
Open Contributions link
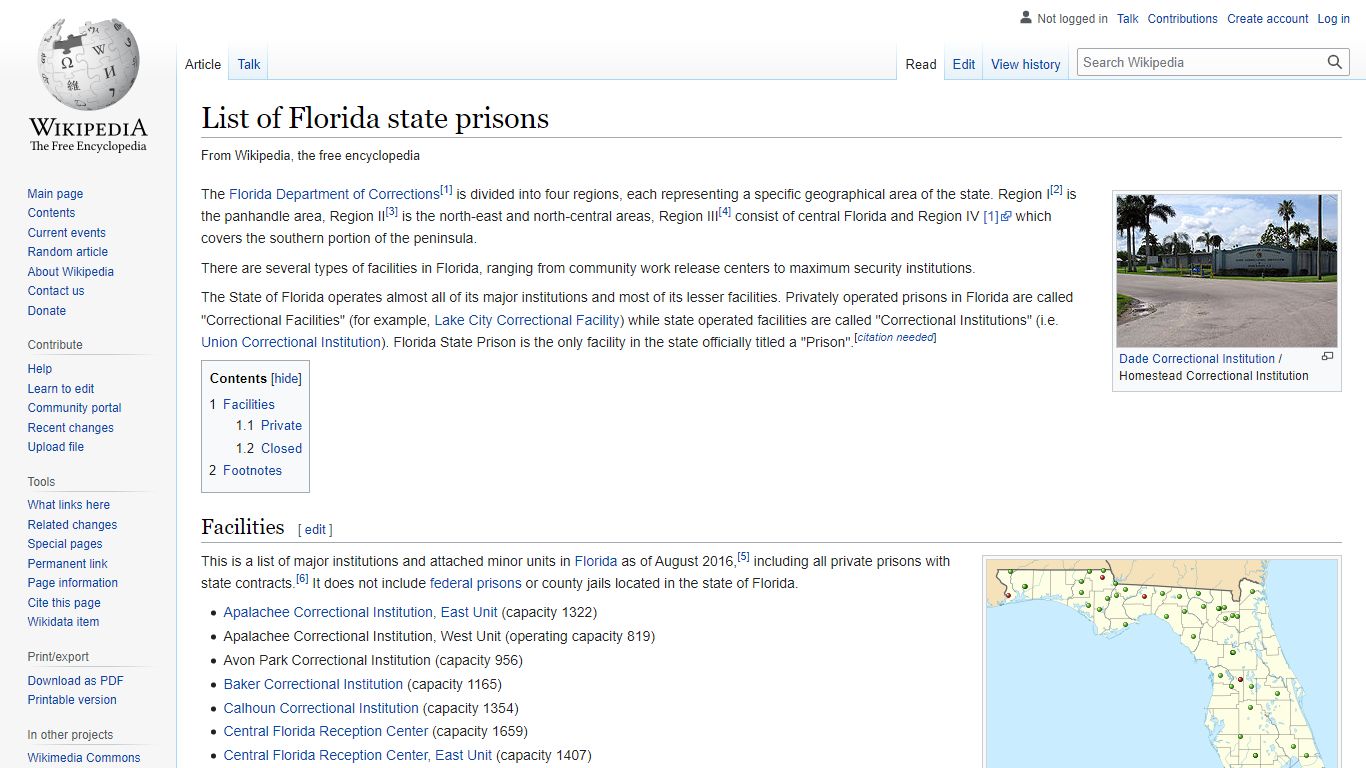[1183, 19]
